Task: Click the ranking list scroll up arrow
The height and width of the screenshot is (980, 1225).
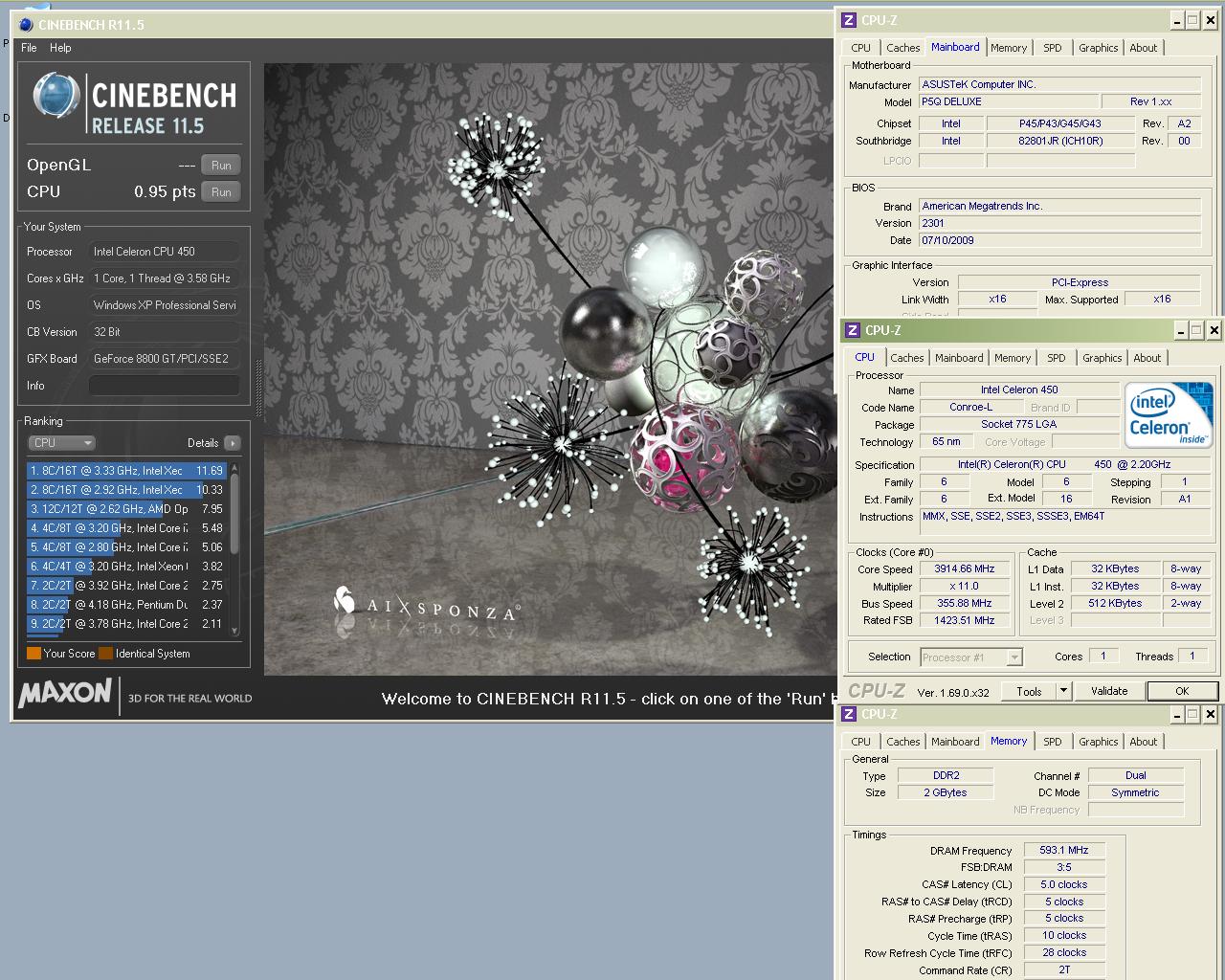Action: pos(234,468)
